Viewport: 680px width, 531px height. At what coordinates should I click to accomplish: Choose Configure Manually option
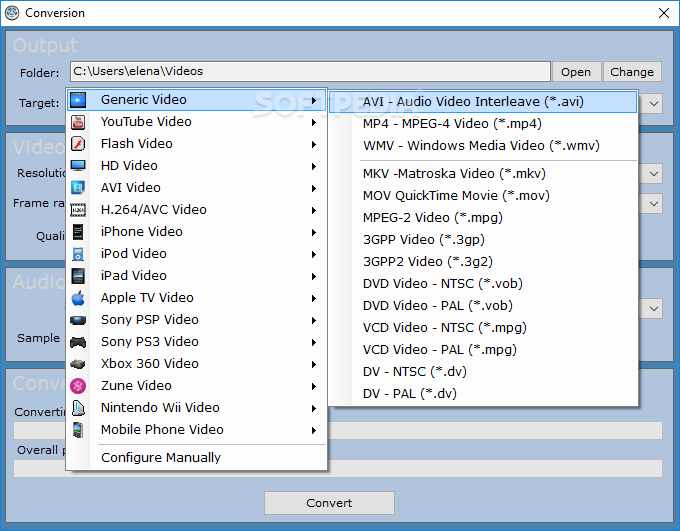click(x=196, y=458)
